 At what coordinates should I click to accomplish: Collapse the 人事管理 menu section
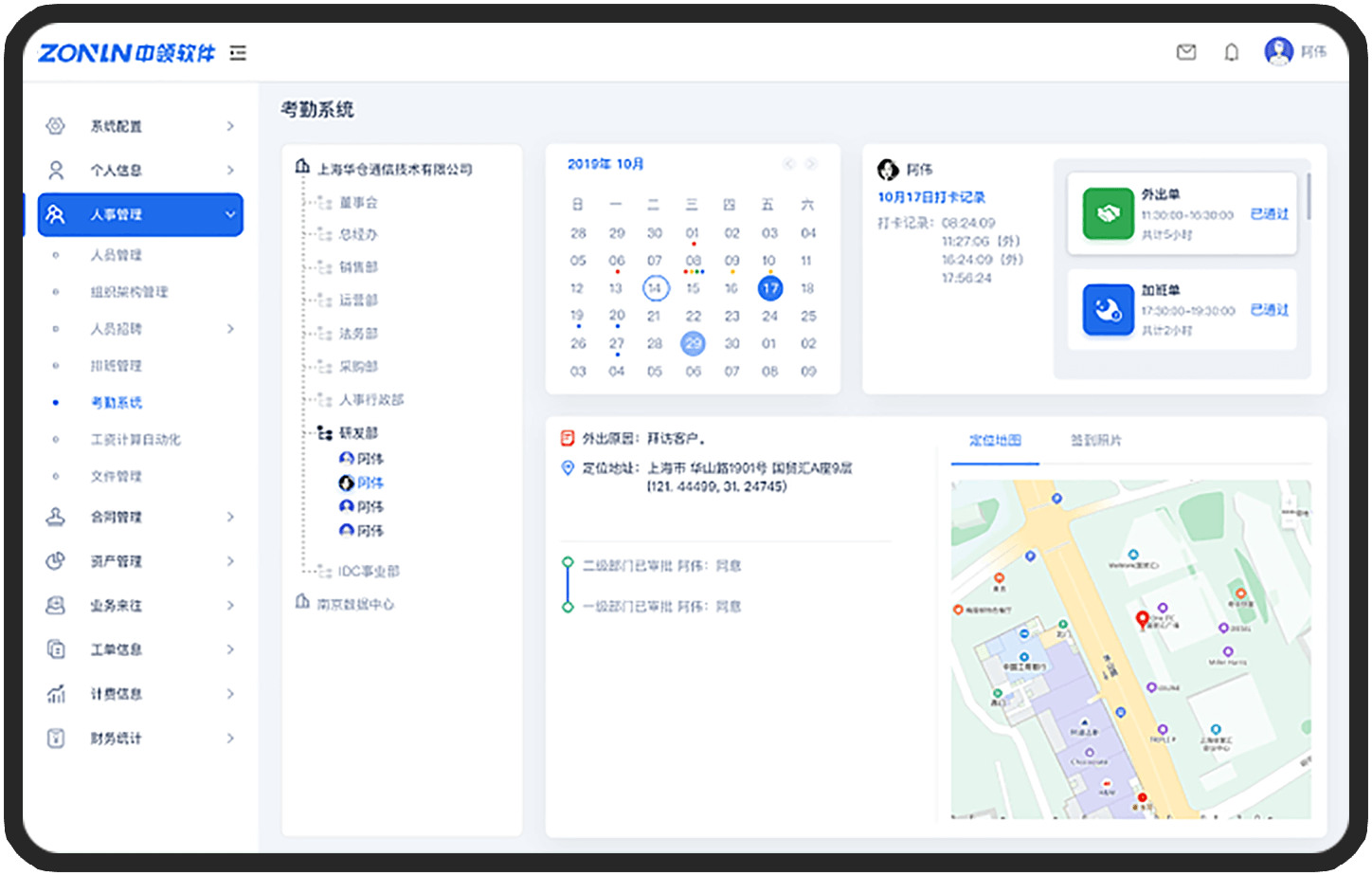coord(230,215)
